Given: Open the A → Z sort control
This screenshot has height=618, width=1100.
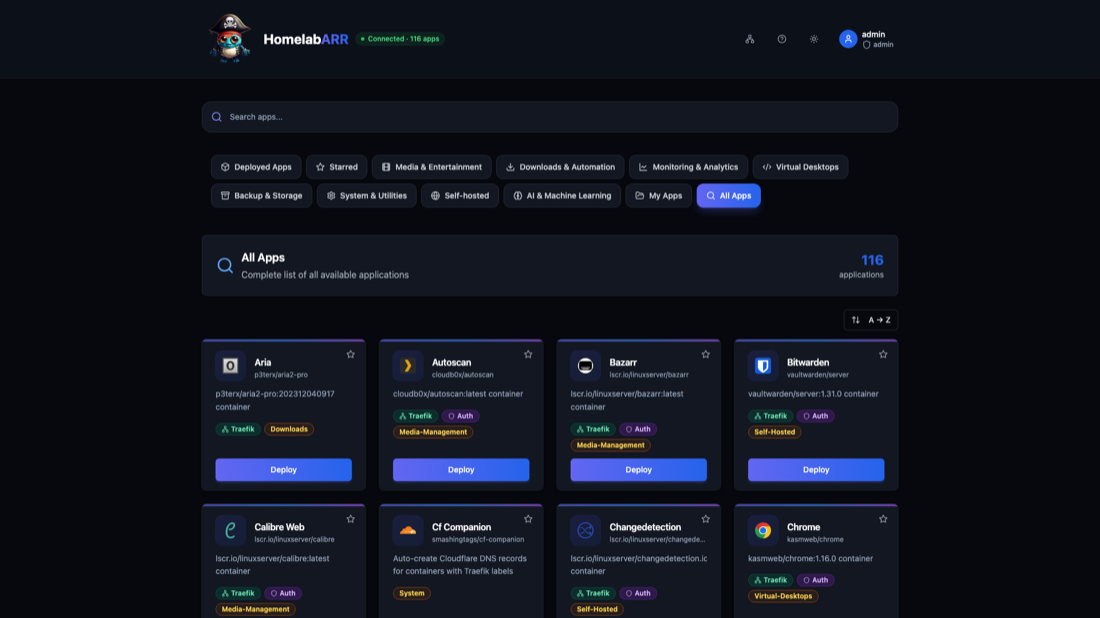Looking at the screenshot, I should coord(871,320).
